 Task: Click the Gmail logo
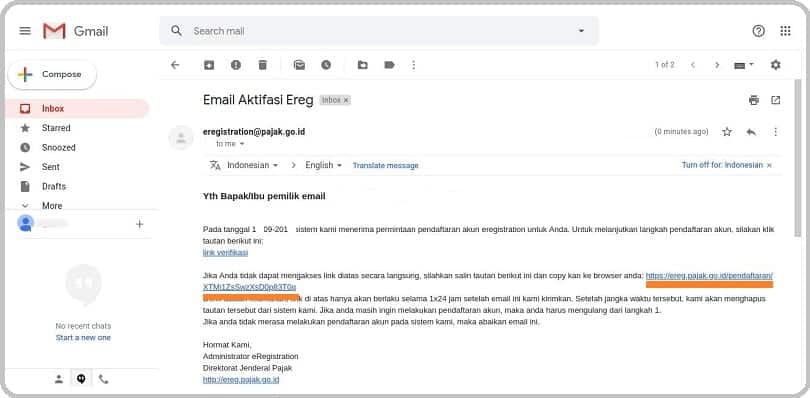coord(75,31)
